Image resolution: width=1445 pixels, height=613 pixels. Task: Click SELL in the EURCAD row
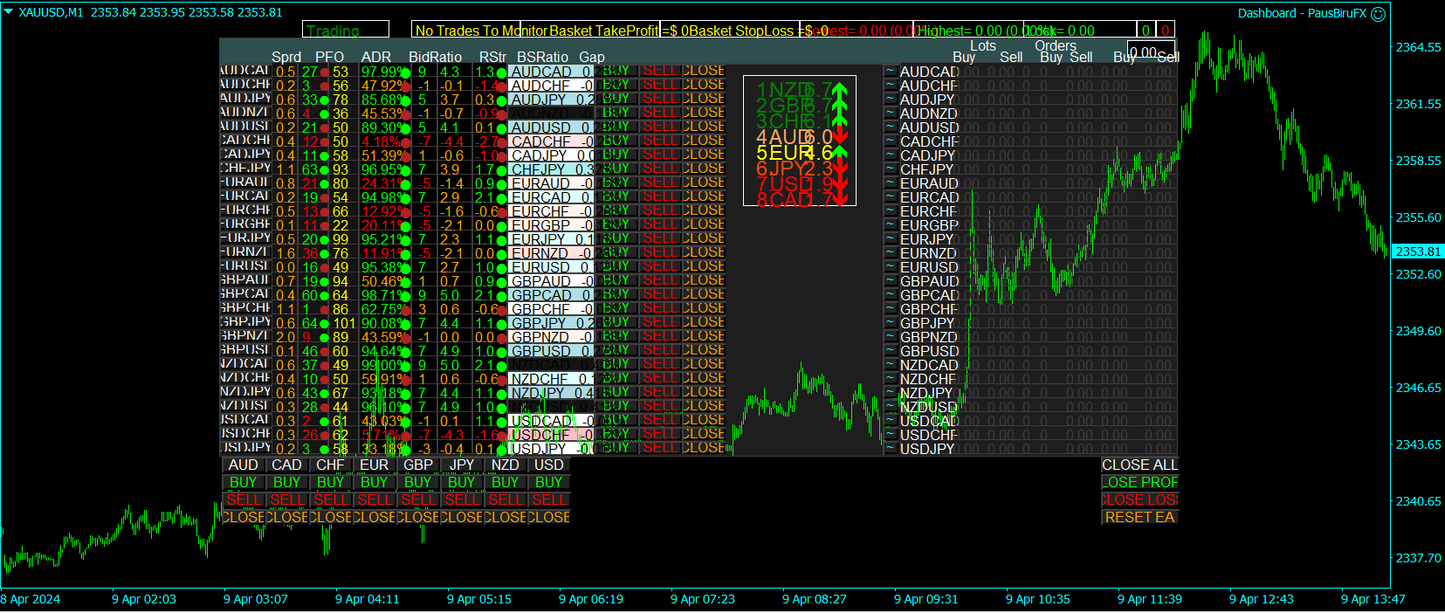(x=659, y=197)
